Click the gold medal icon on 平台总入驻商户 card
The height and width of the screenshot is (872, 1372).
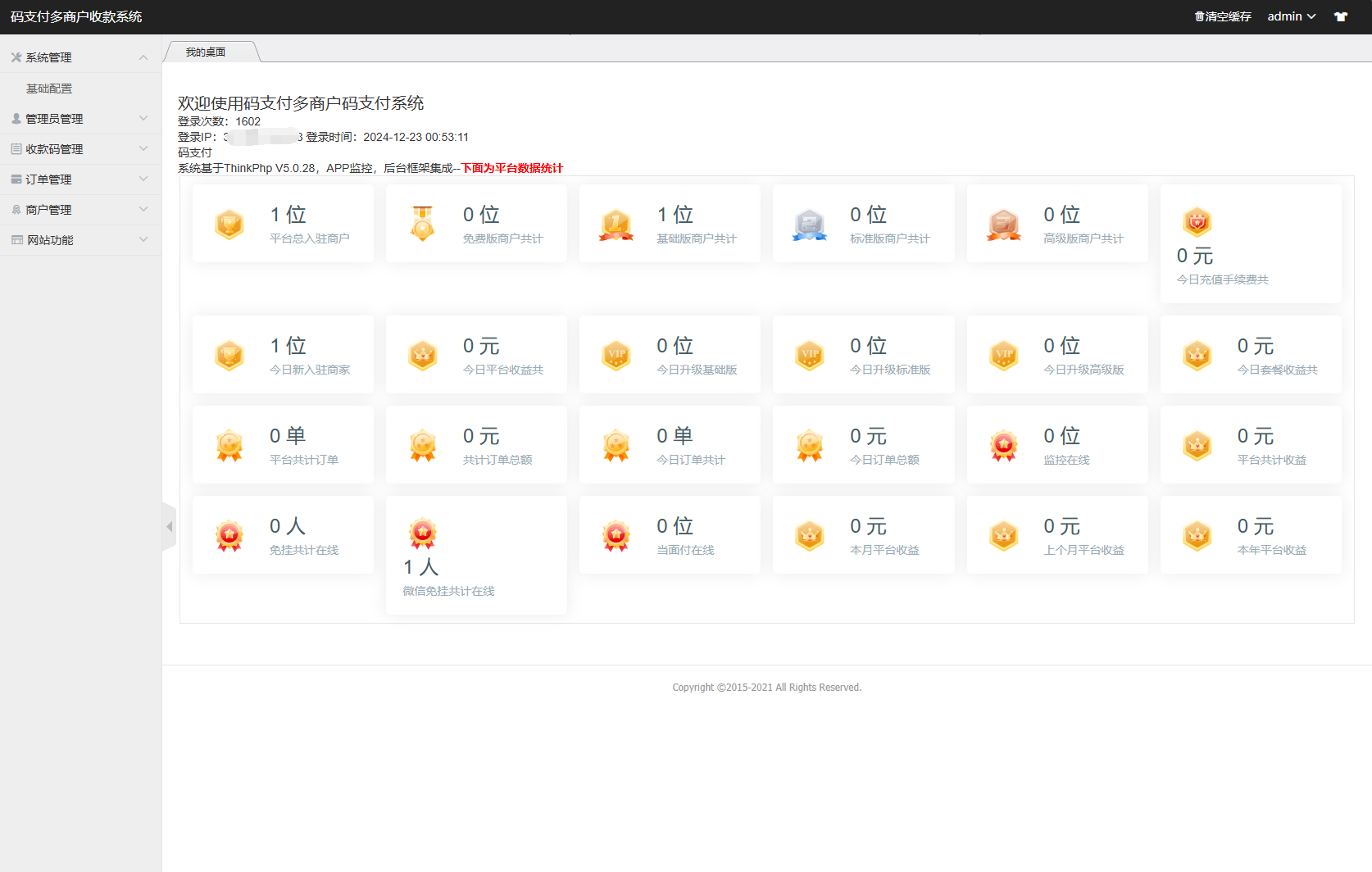(229, 223)
